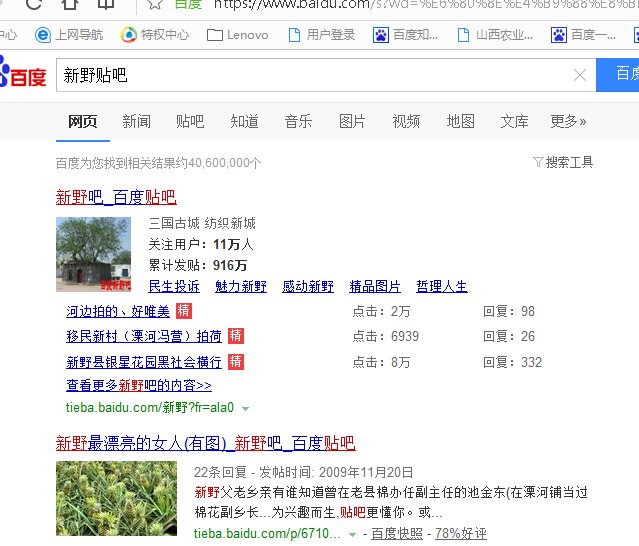
Task: Open the Lenovo bookmarks folder
Action: click(x=238, y=35)
